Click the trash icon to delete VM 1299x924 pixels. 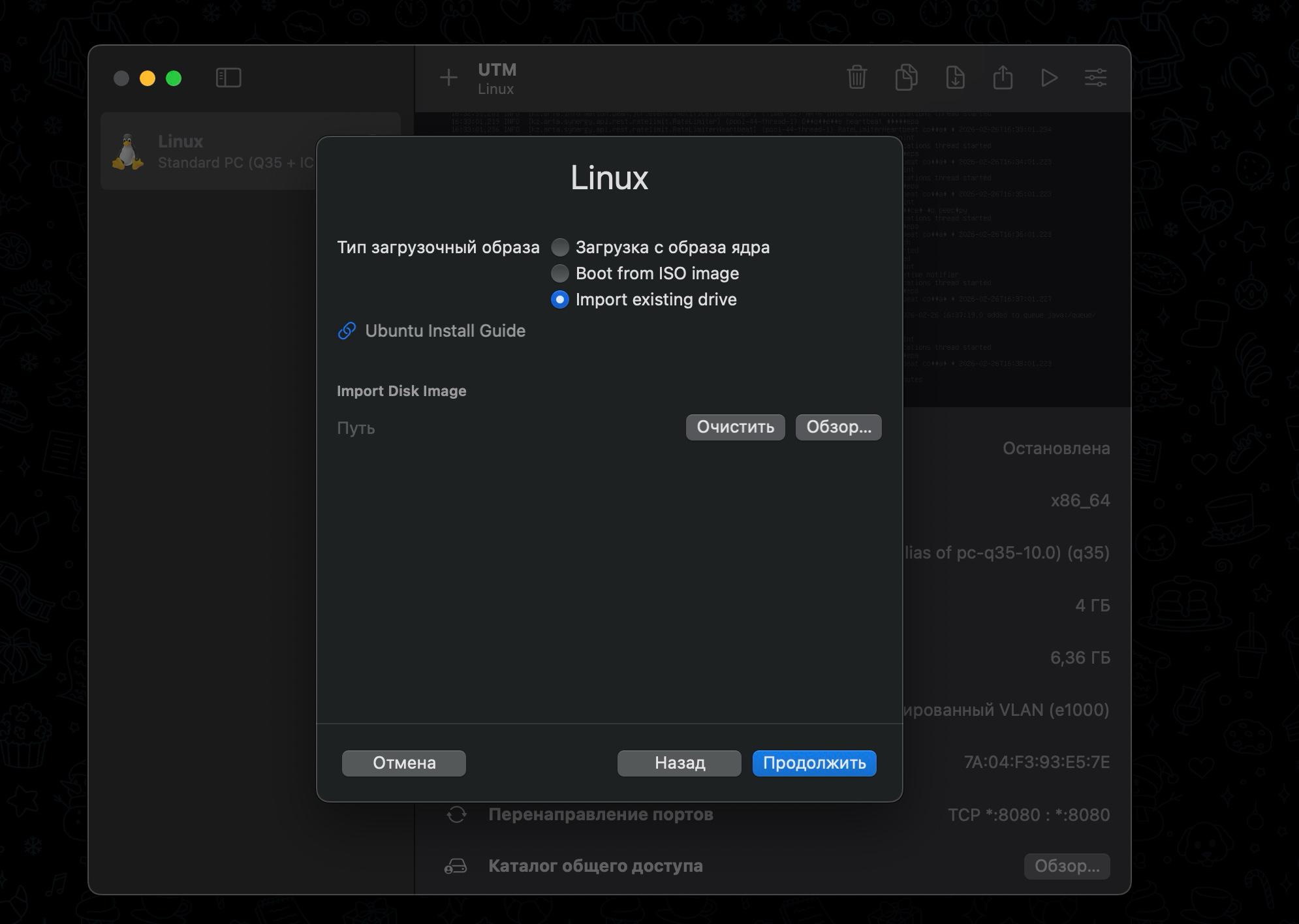click(856, 78)
